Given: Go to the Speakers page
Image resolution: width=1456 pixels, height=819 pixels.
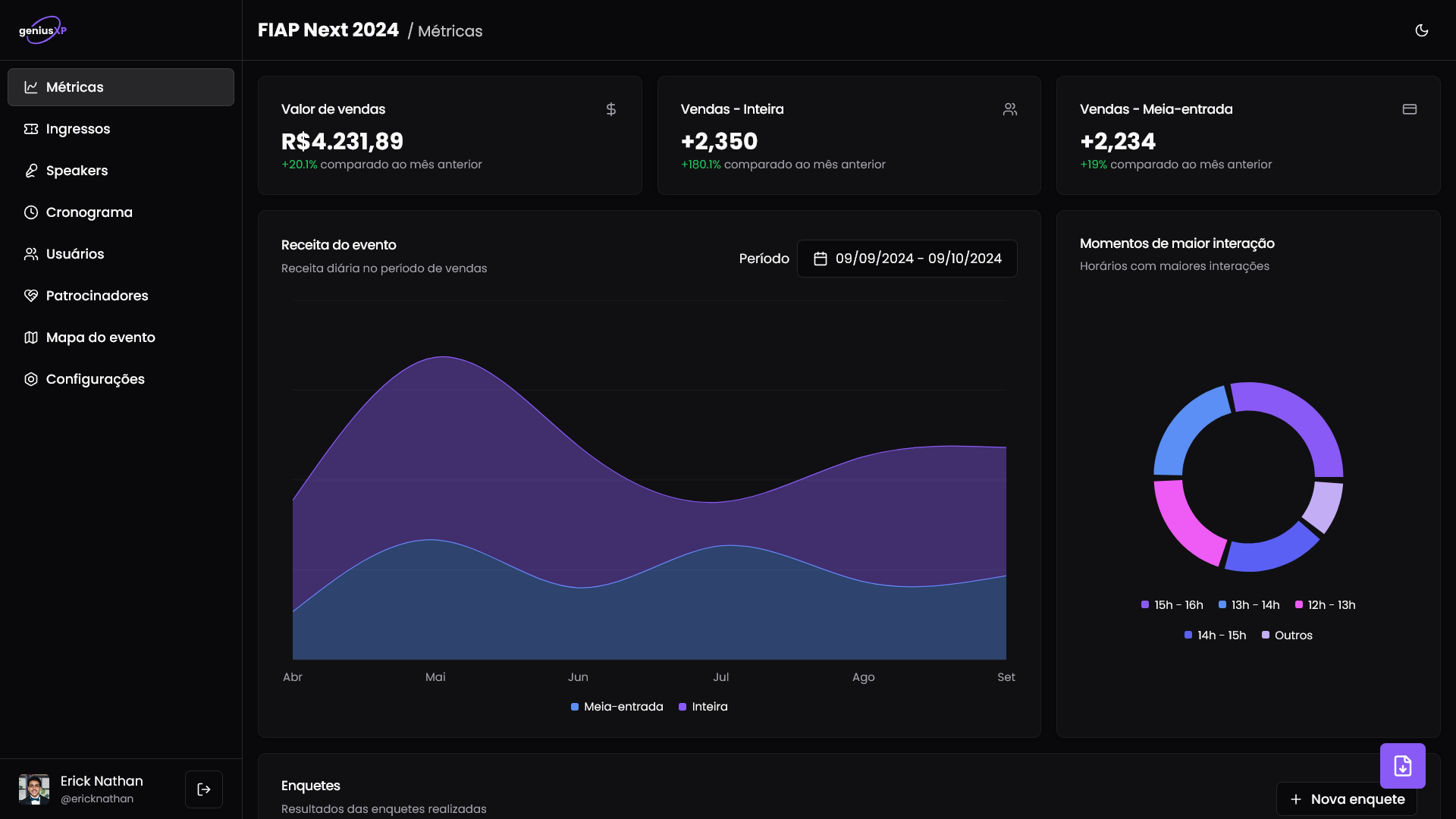Looking at the screenshot, I should pos(77,171).
